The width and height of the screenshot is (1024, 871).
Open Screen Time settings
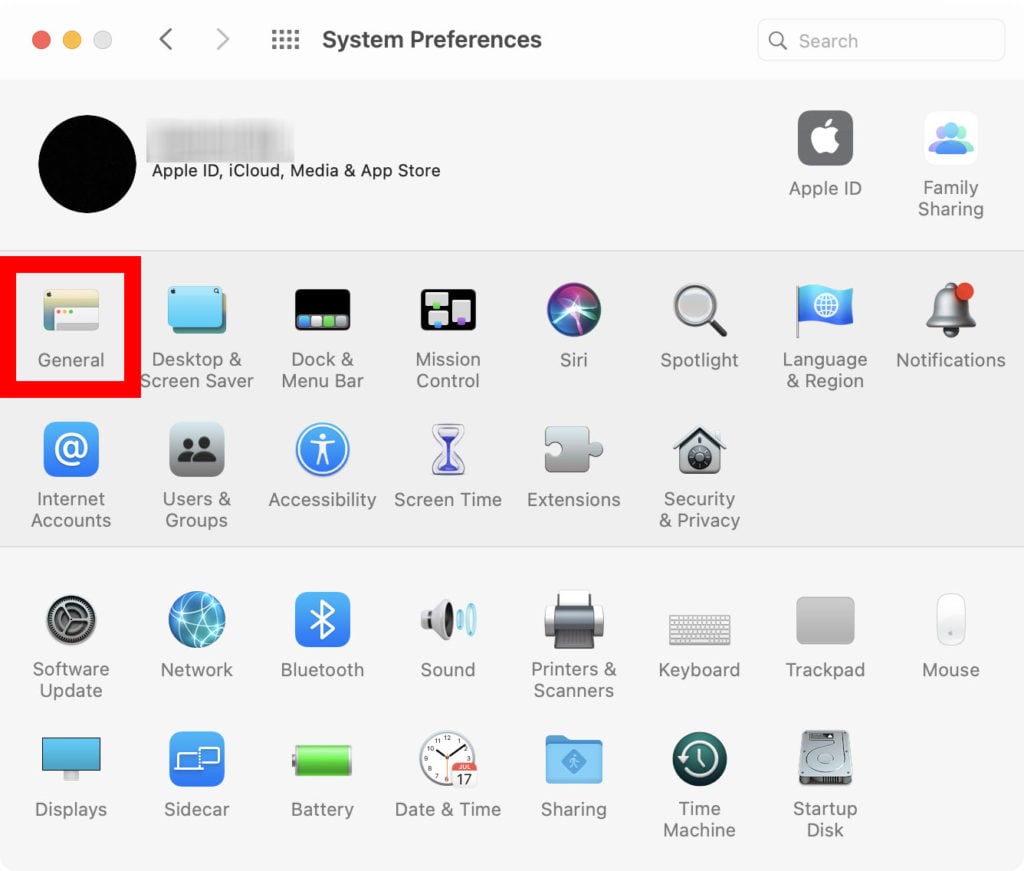click(447, 450)
